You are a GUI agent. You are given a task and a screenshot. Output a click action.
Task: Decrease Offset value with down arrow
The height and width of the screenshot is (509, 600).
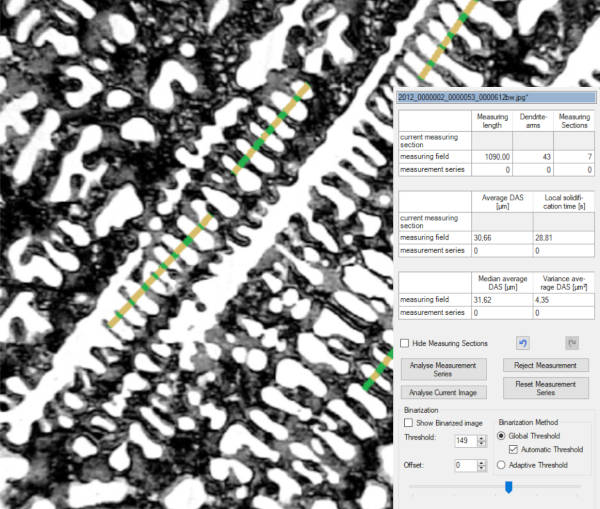[x=482, y=468]
